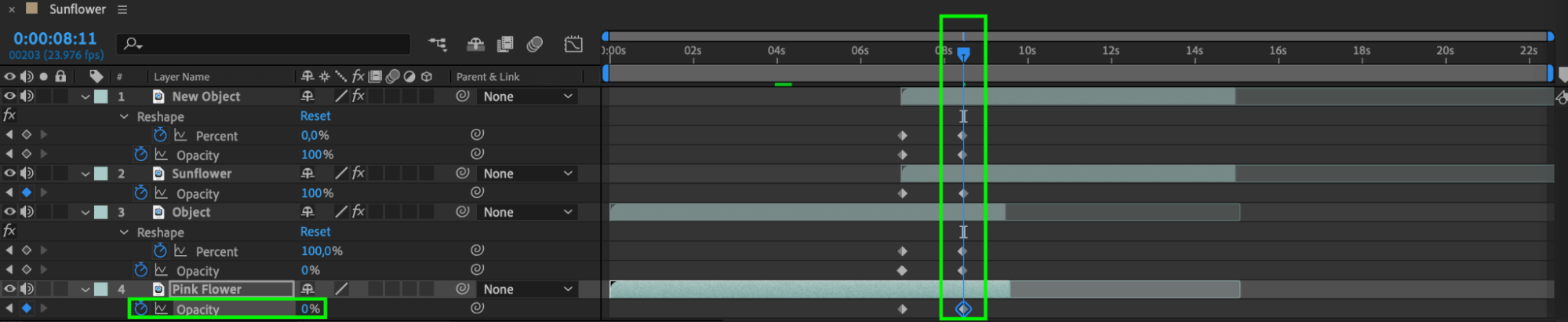Open the Parent dropdown of New Object
This screenshot has width=1568, height=322.
point(527,97)
